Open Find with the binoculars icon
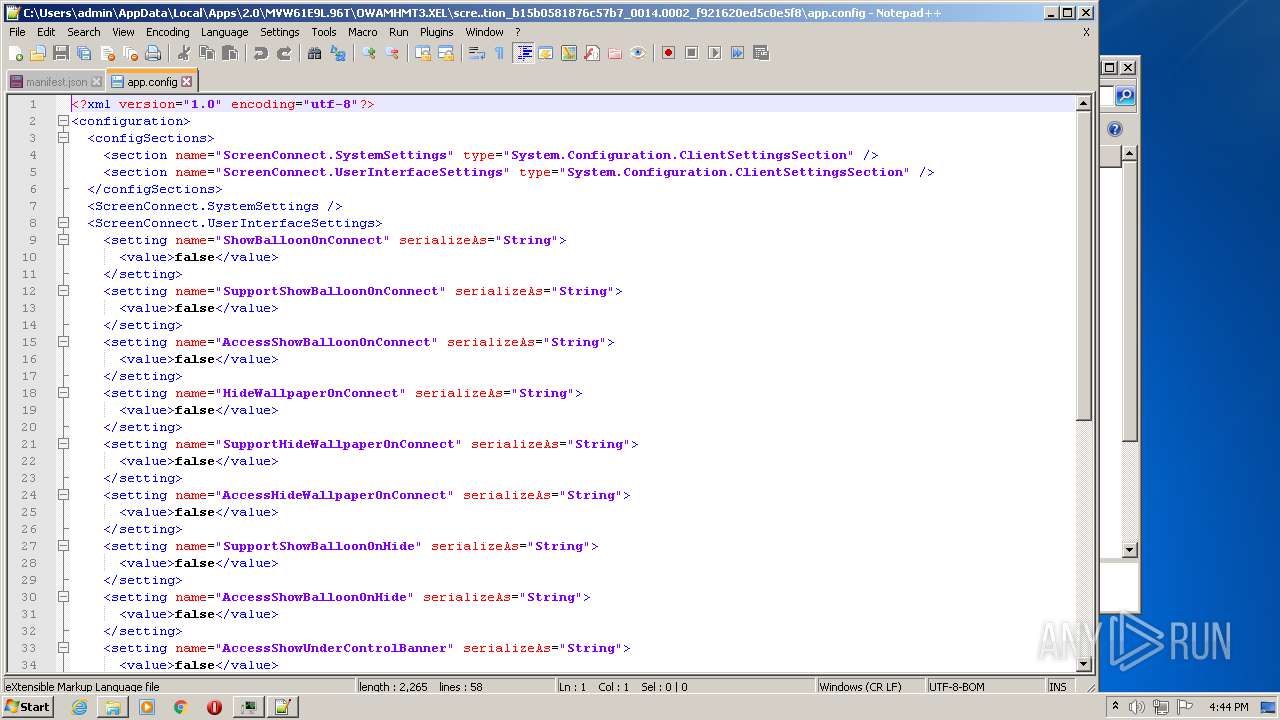The height and width of the screenshot is (720, 1280). click(x=314, y=53)
